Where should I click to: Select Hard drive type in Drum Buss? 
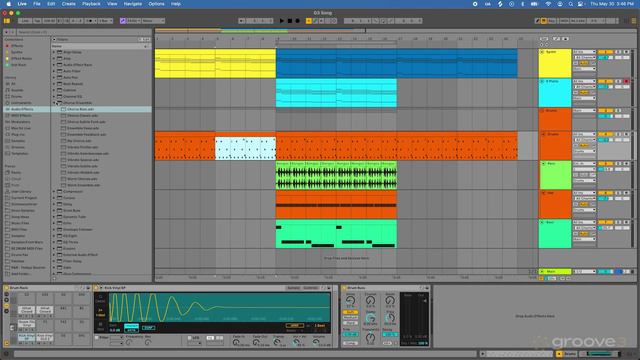350,323
